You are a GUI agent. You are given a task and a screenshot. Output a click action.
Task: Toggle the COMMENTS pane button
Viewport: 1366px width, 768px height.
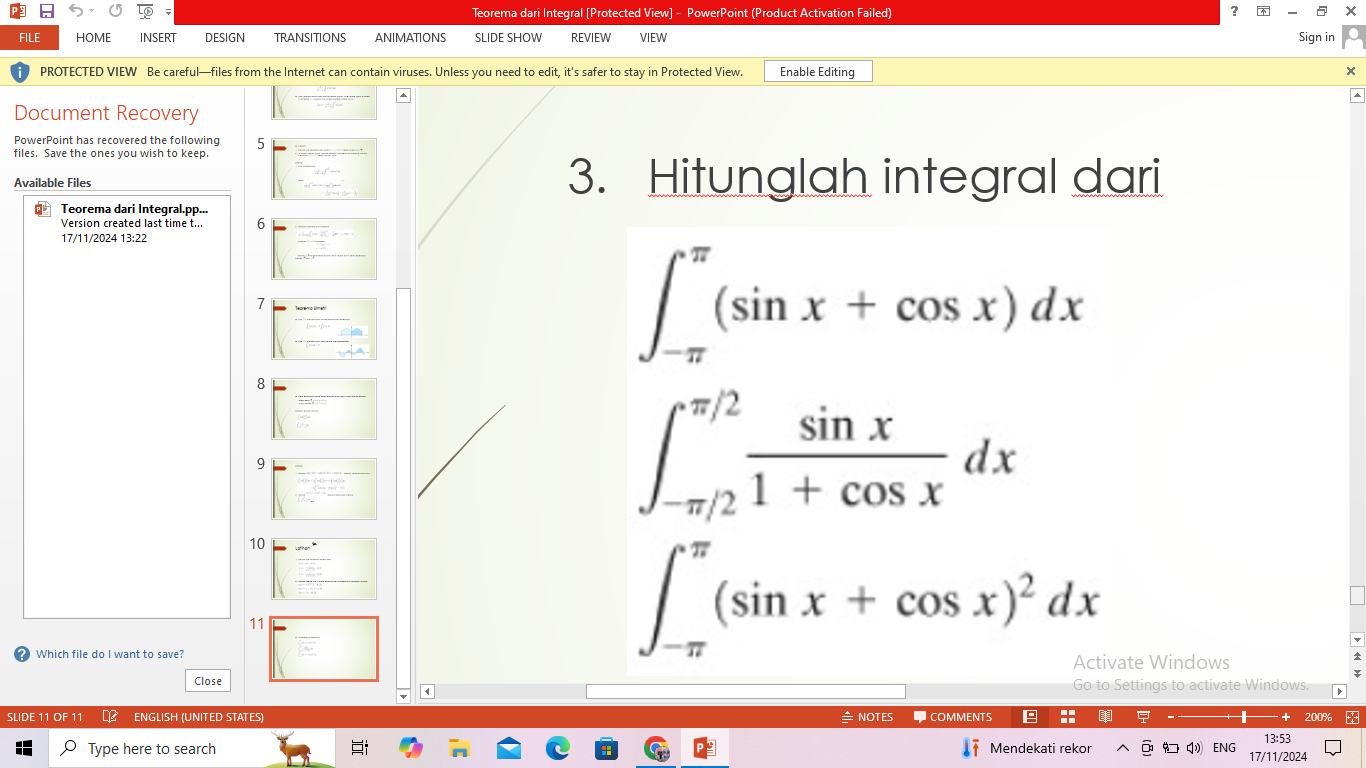pyautogui.click(x=952, y=717)
